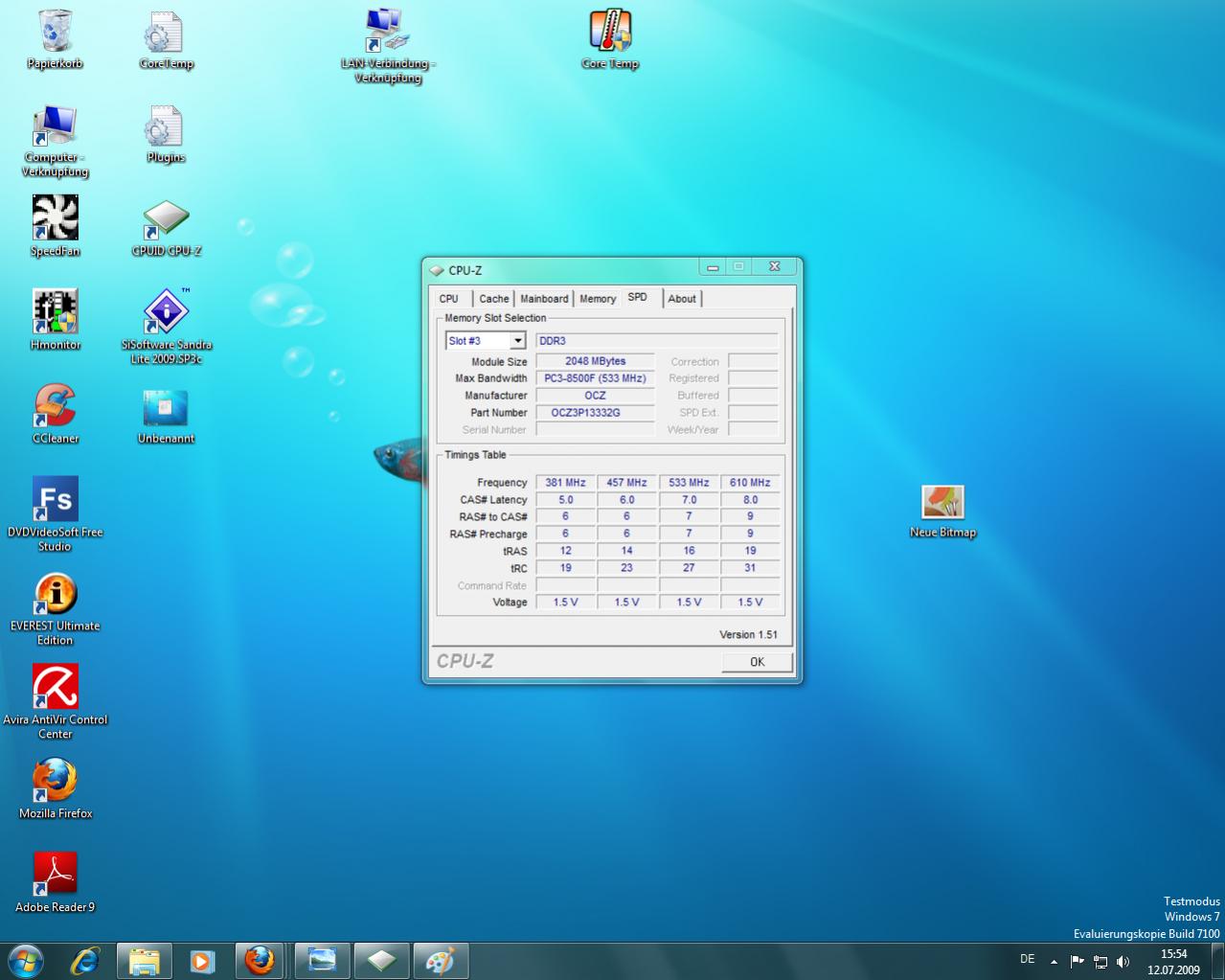Click the CPU-Z title bar icon
The image size is (1225, 980).
(437, 271)
